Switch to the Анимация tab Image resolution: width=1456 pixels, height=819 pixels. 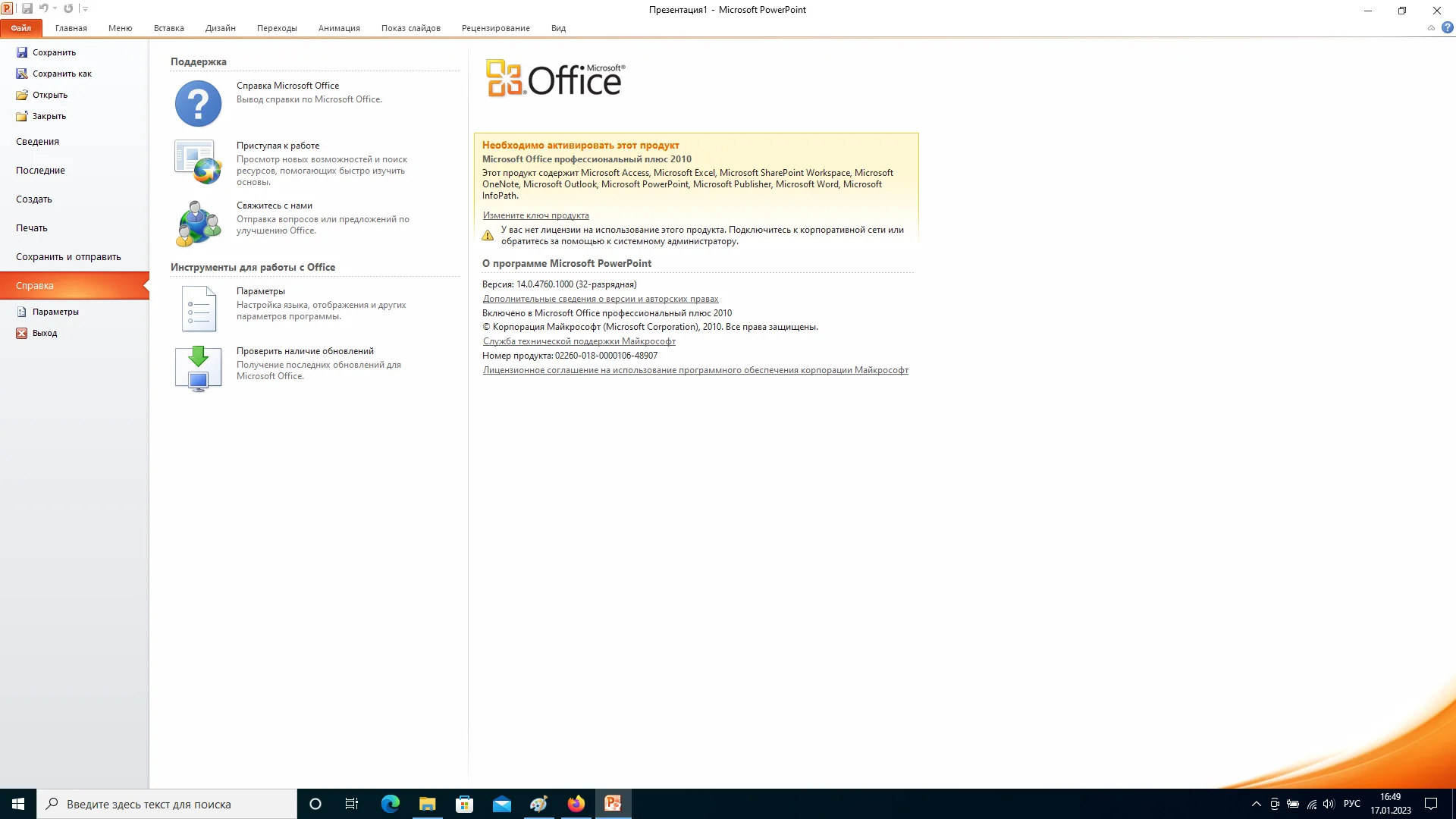[x=339, y=28]
